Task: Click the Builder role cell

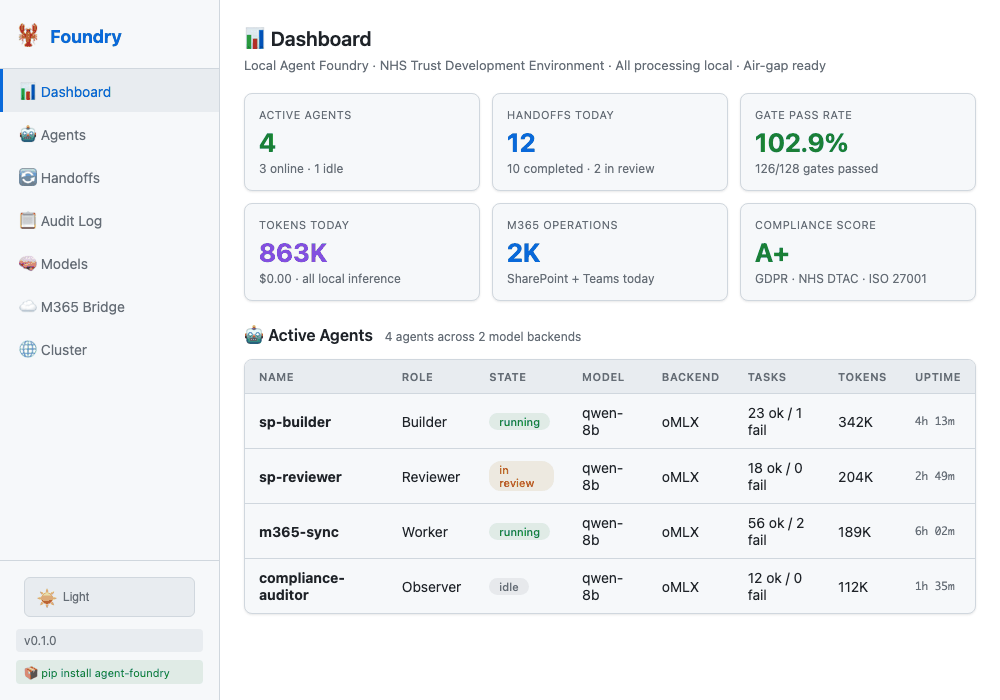Action: (424, 422)
